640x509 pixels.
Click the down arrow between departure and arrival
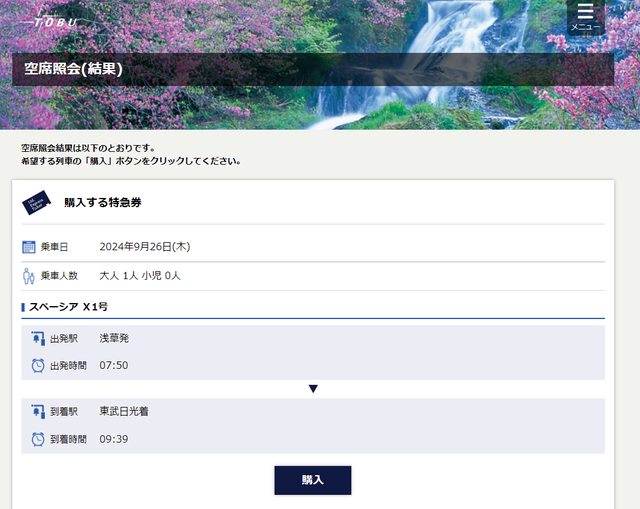313,389
